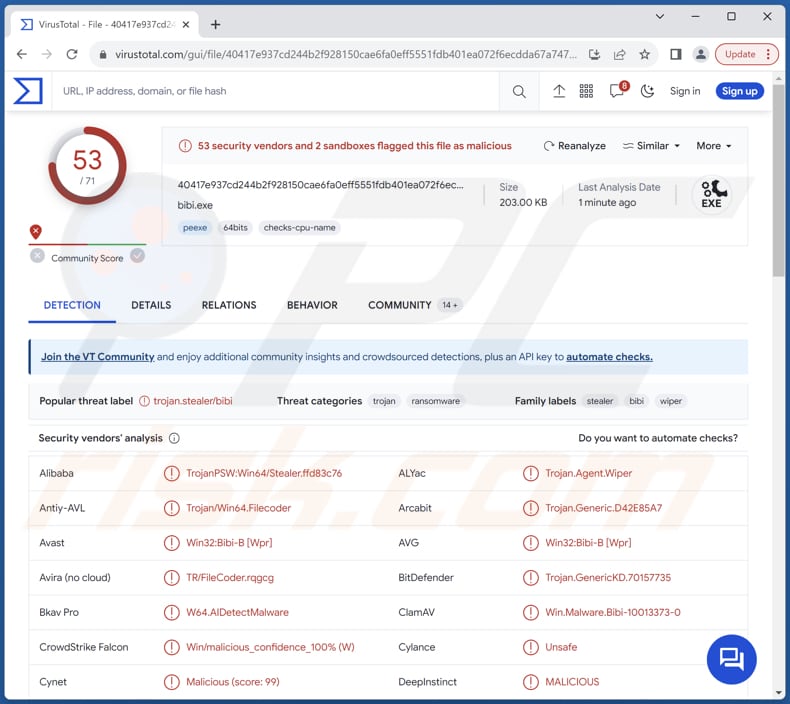Expand the Similar dropdown
The width and height of the screenshot is (790, 704).
651,146
